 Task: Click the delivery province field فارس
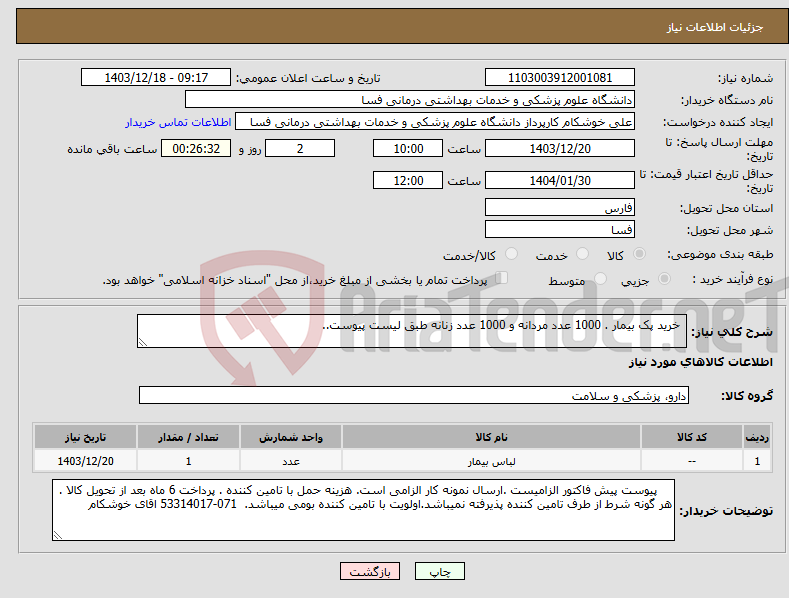pyautogui.click(x=560, y=207)
